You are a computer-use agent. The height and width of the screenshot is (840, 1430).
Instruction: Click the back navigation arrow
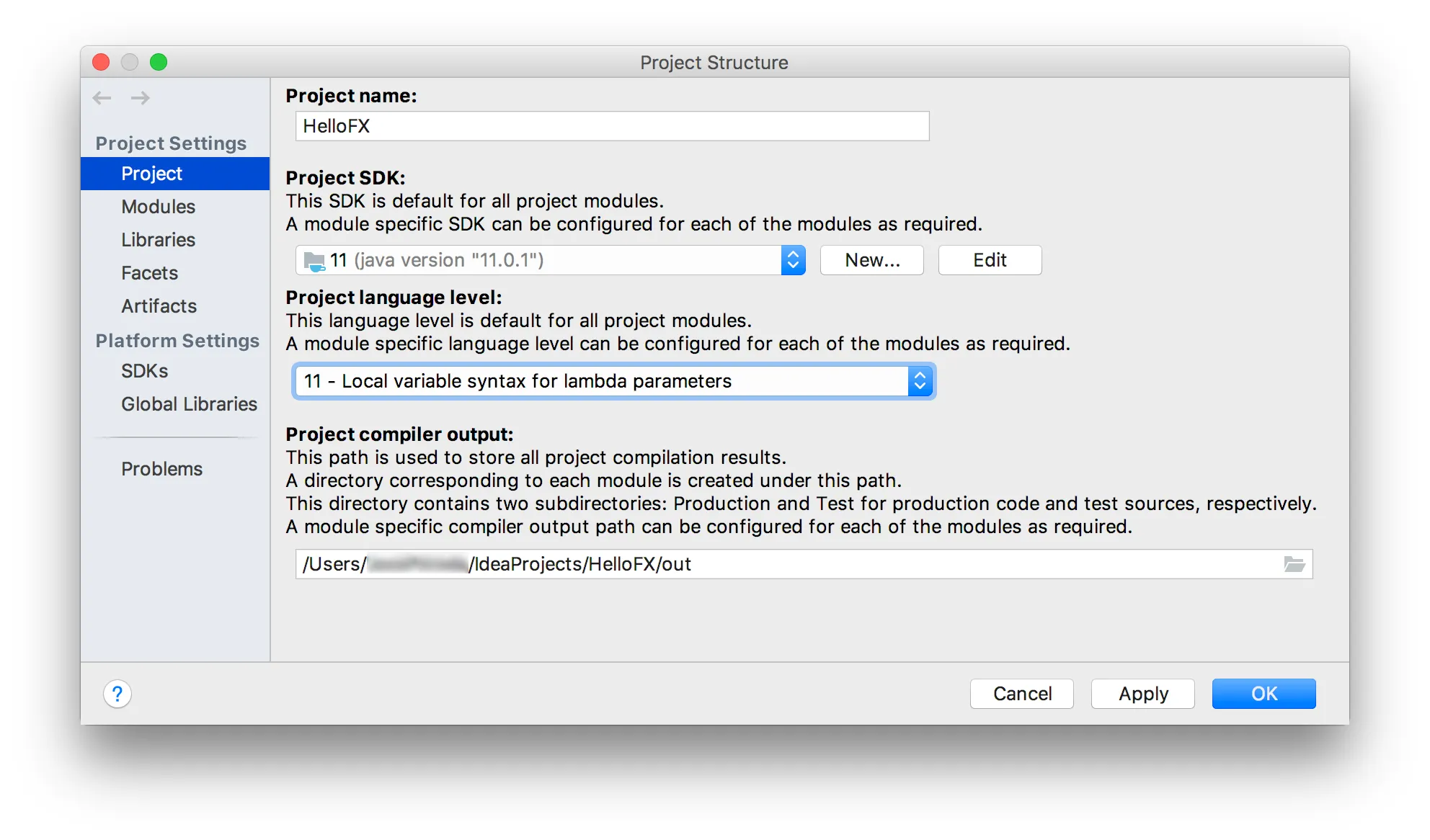102,98
